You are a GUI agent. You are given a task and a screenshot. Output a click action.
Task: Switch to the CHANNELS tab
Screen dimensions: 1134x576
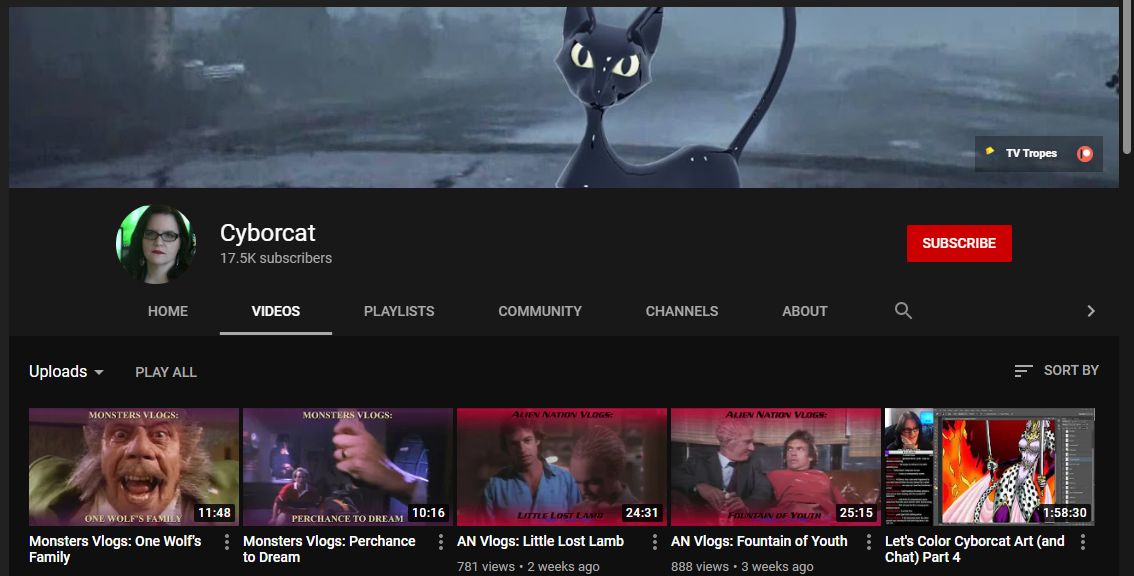tap(681, 311)
